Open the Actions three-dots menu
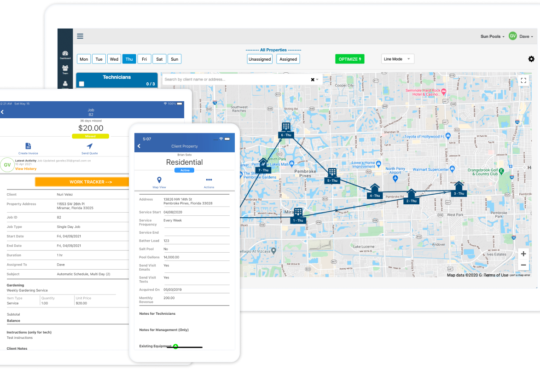This screenshot has width=540, height=370. tap(209, 179)
